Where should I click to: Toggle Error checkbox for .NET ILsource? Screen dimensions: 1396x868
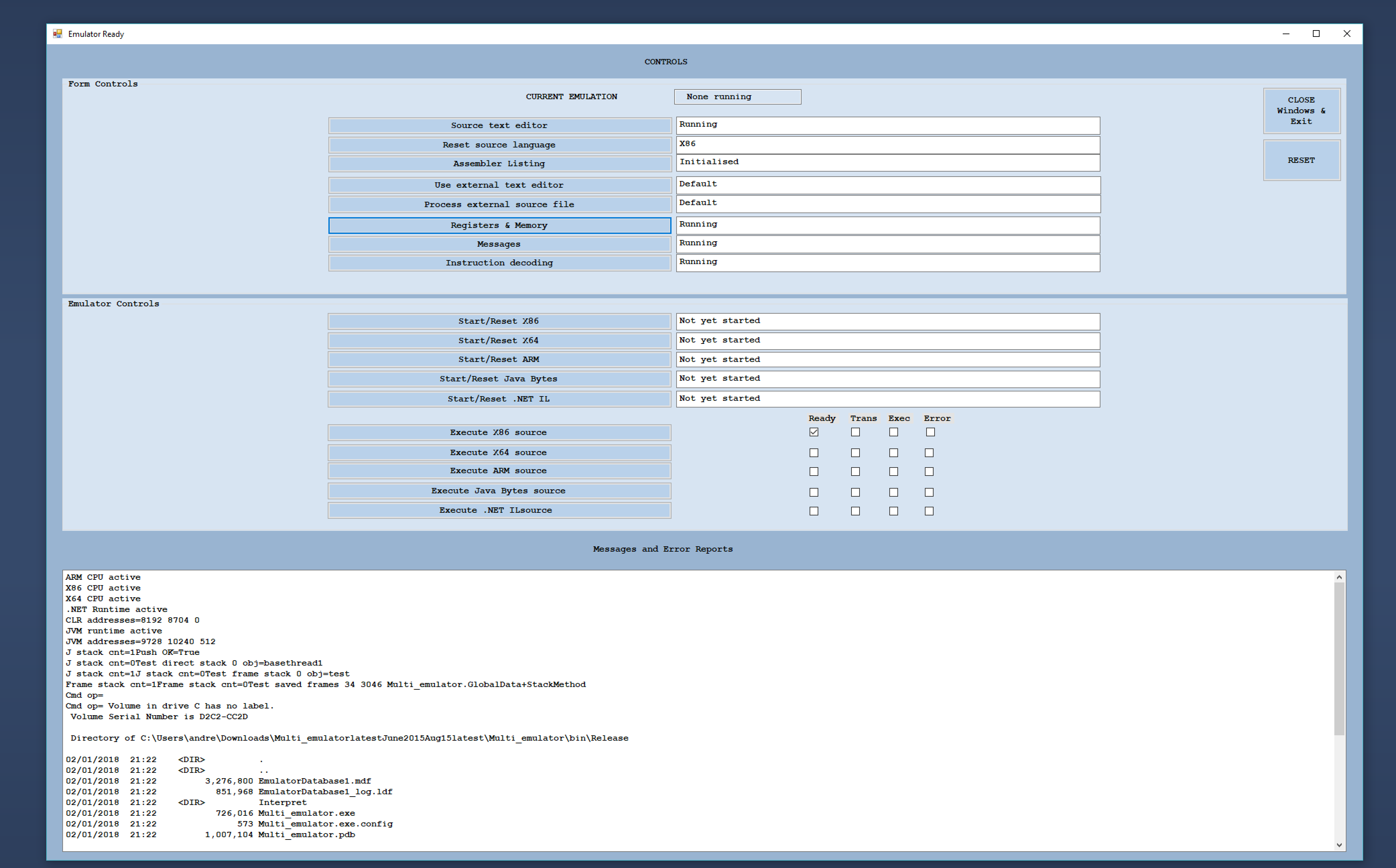click(x=929, y=511)
